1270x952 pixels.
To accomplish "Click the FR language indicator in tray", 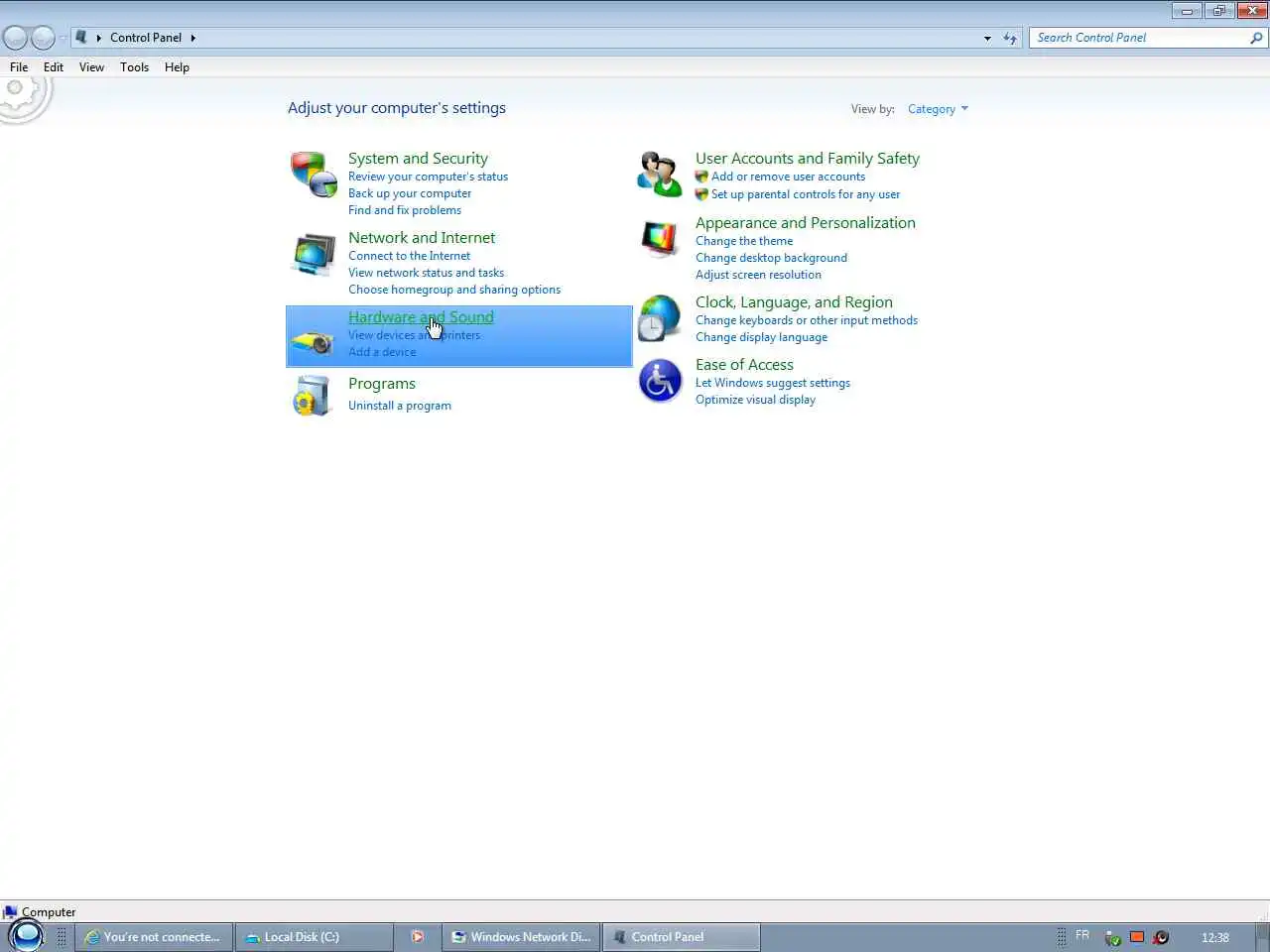I will (1082, 935).
